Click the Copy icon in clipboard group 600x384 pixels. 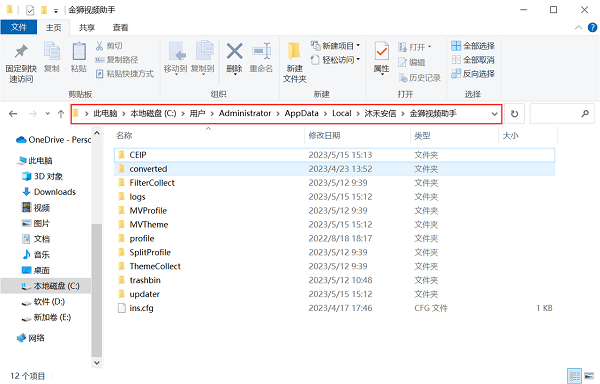(52, 51)
